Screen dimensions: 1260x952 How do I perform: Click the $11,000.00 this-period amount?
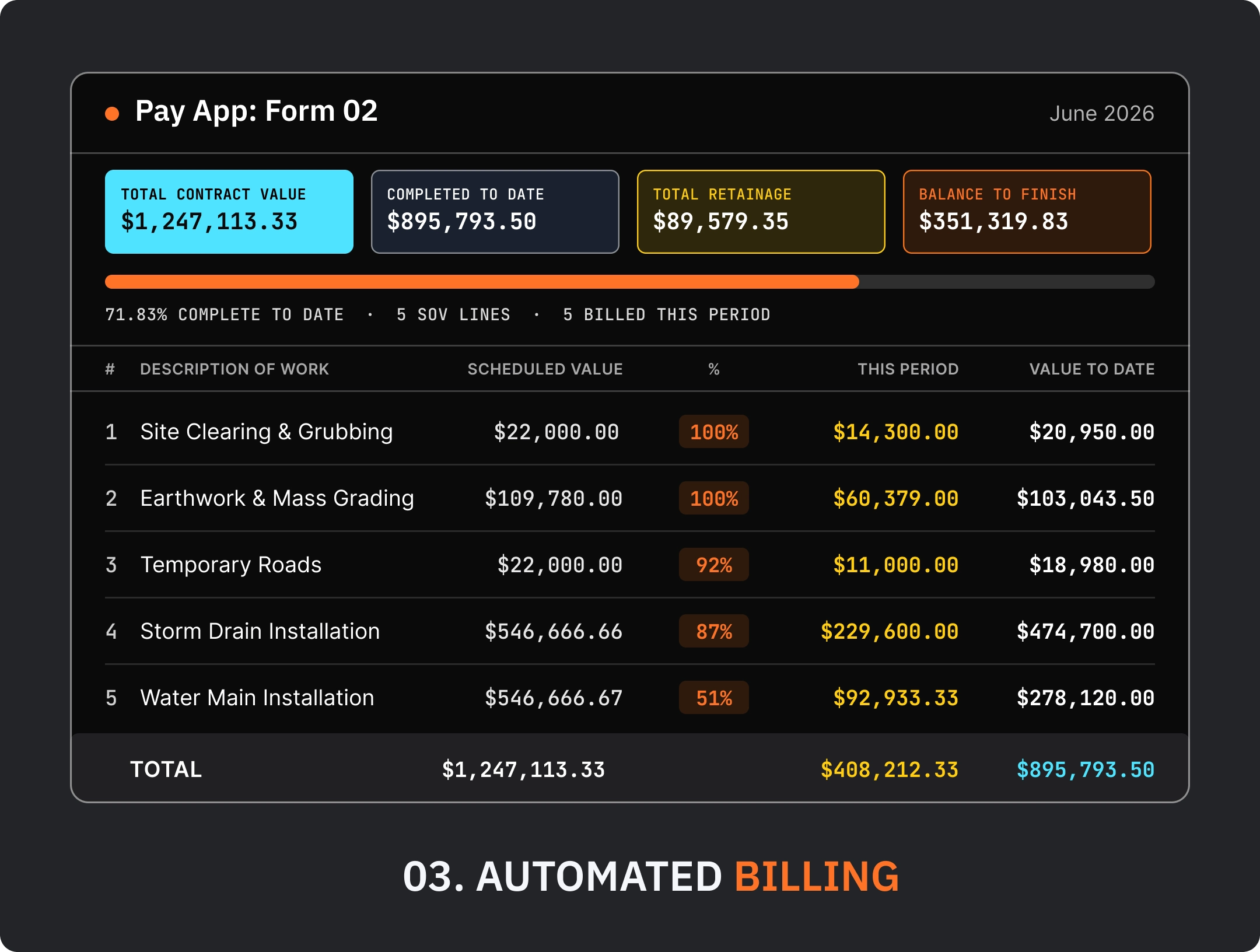[x=895, y=565]
